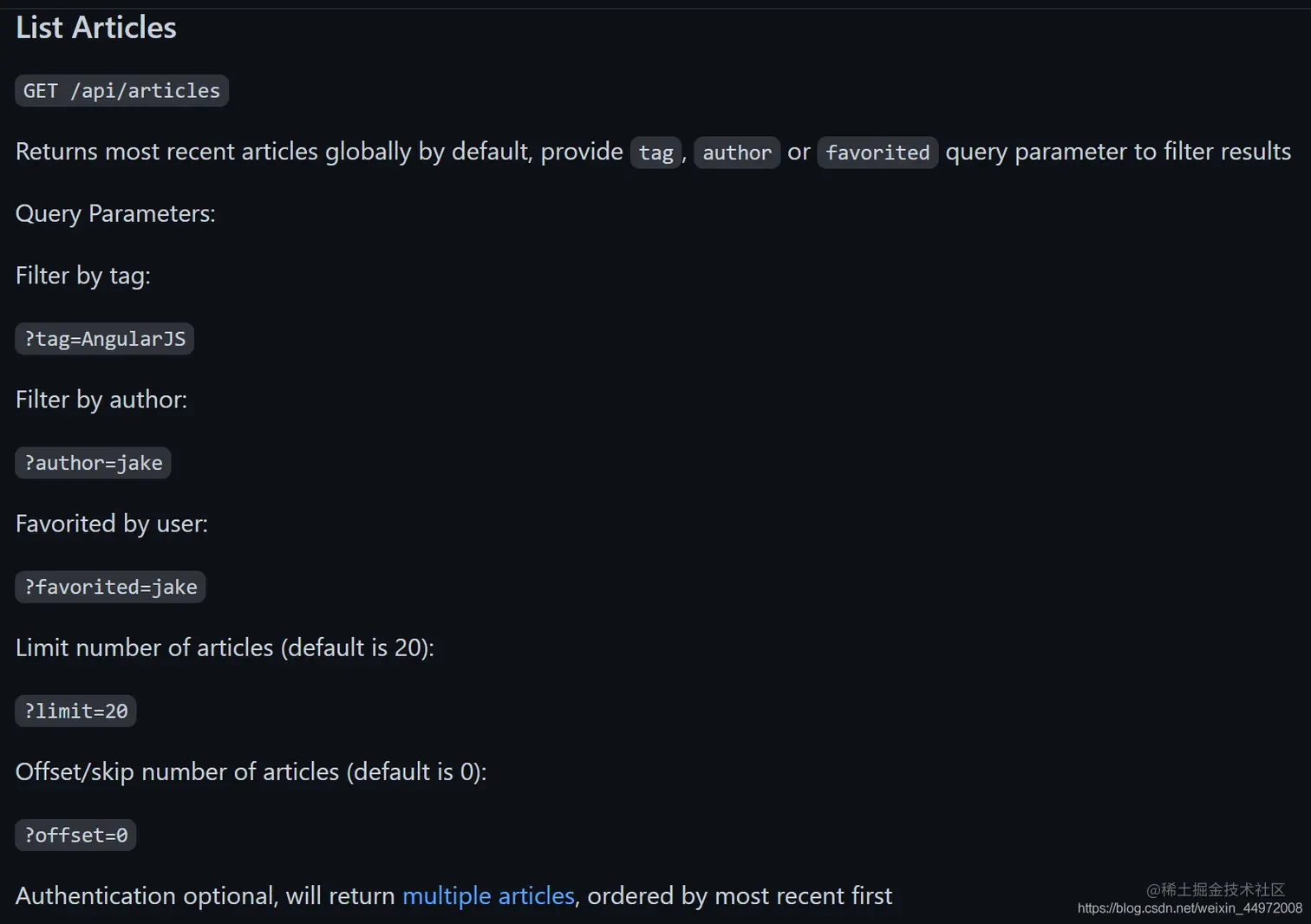
Task: Click the inline tag code label
Action: point(655,153)
